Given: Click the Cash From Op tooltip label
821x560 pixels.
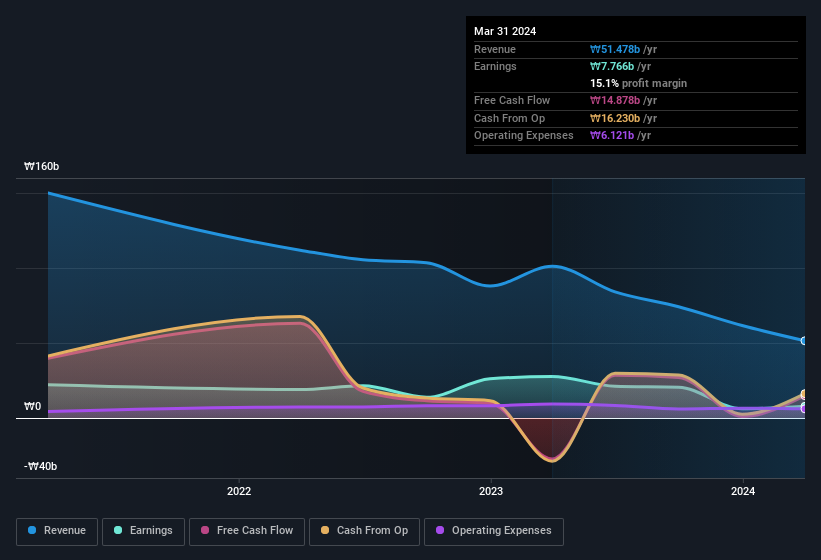Looking at the screenshot, I should coord(509,118).
